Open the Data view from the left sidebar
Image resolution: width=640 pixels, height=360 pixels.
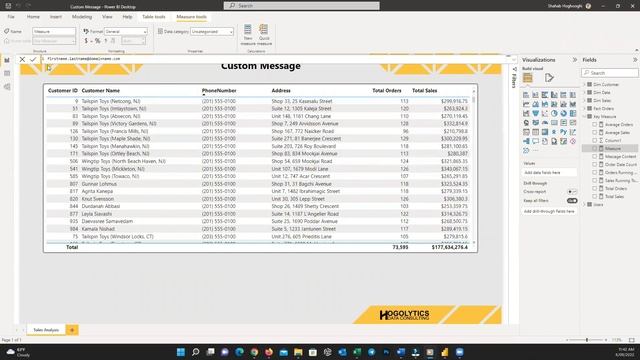point(7,73)
